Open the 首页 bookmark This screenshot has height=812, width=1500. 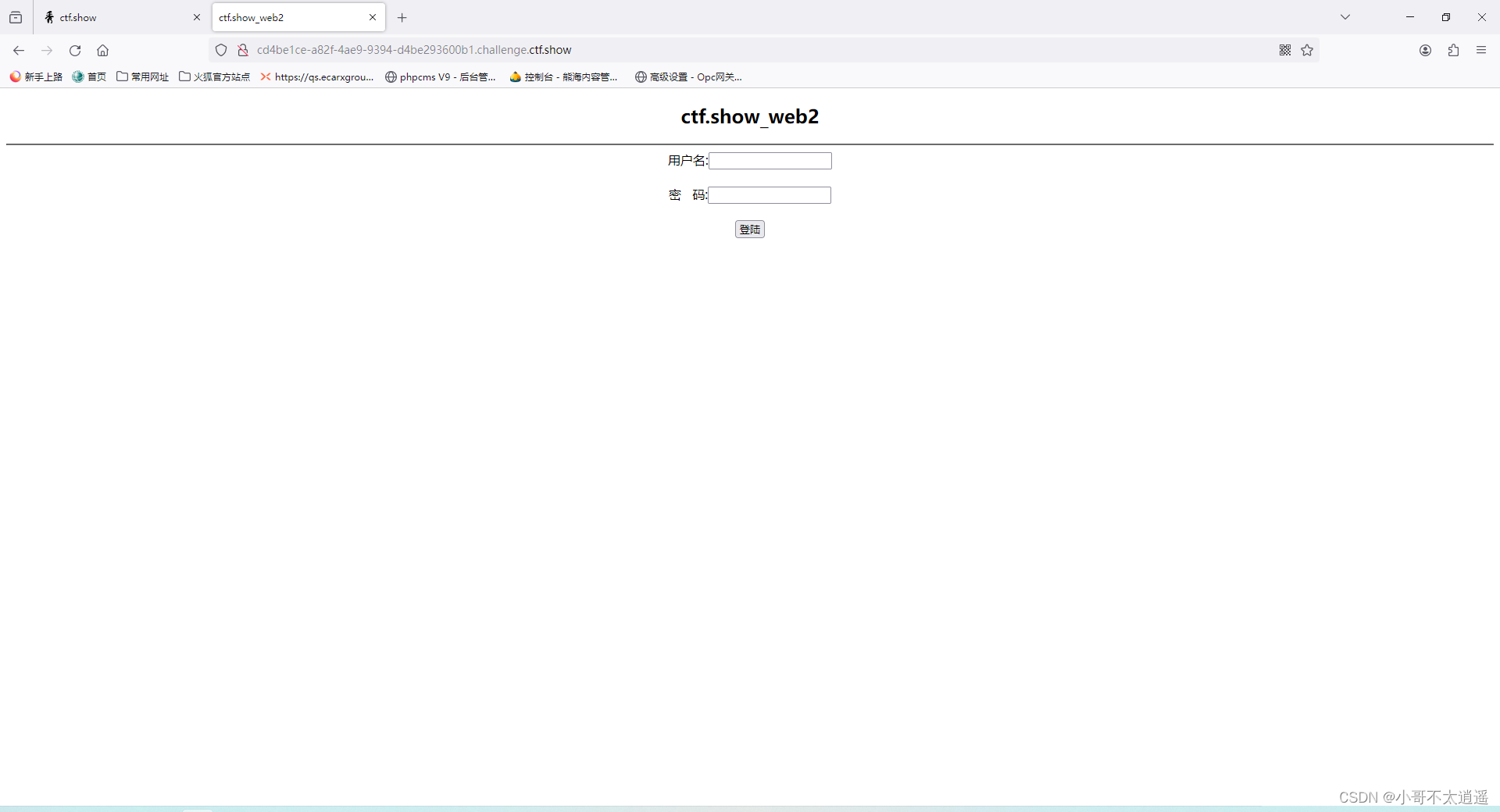tap(89, 77)
